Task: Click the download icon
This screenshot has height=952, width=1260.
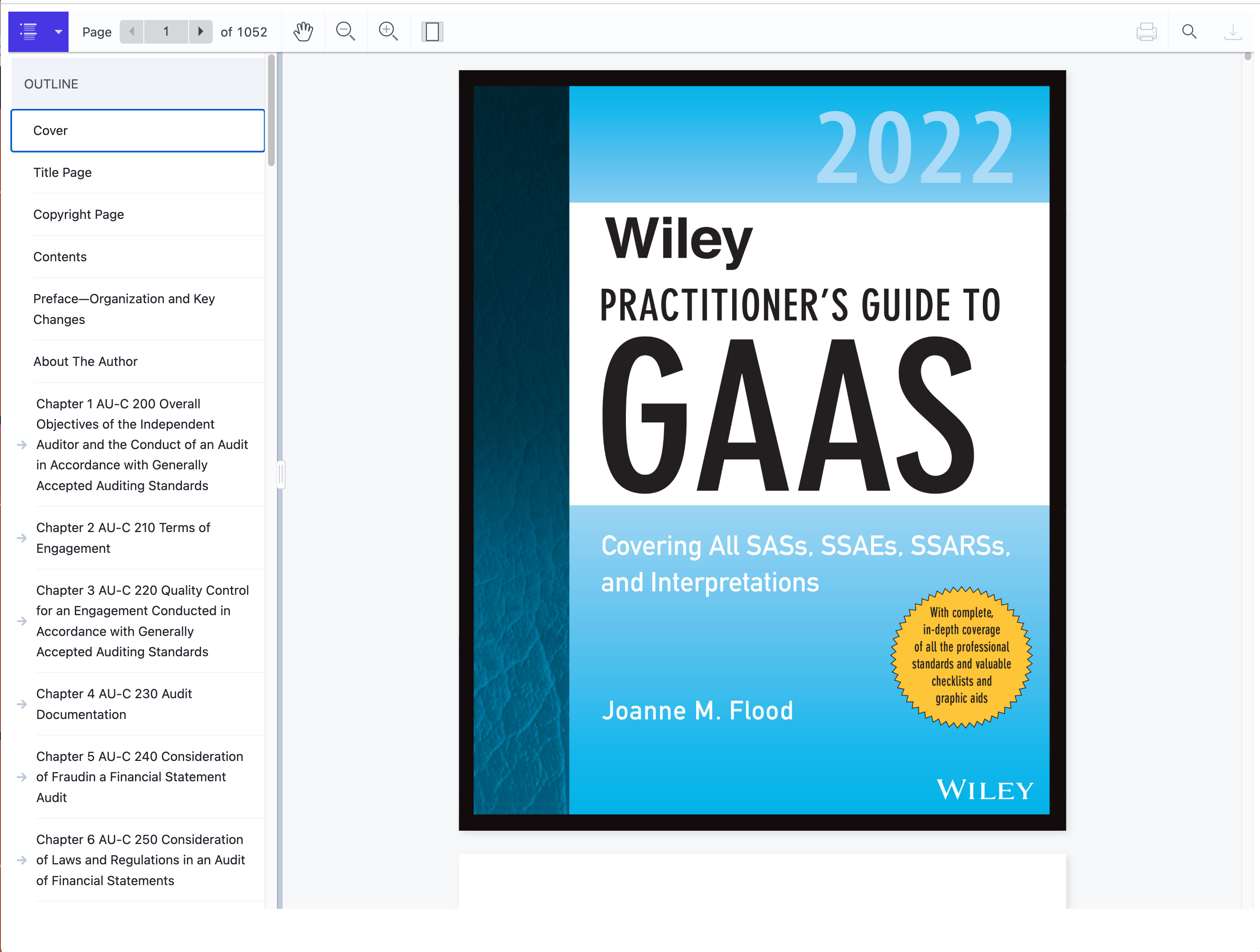Action: pyautogui.click(x=1233, y=32)
